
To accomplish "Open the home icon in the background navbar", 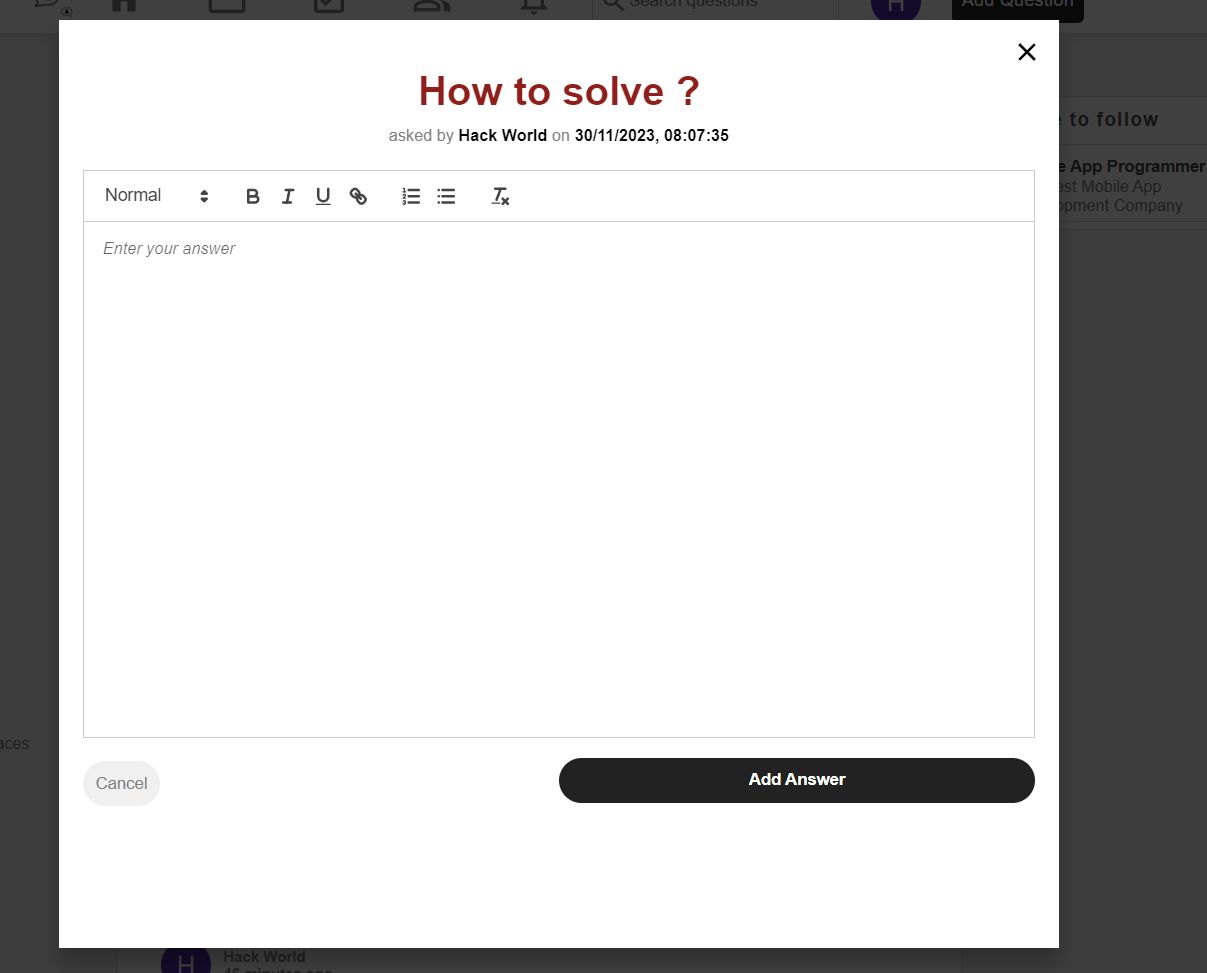I will click(x=124, y=4).
